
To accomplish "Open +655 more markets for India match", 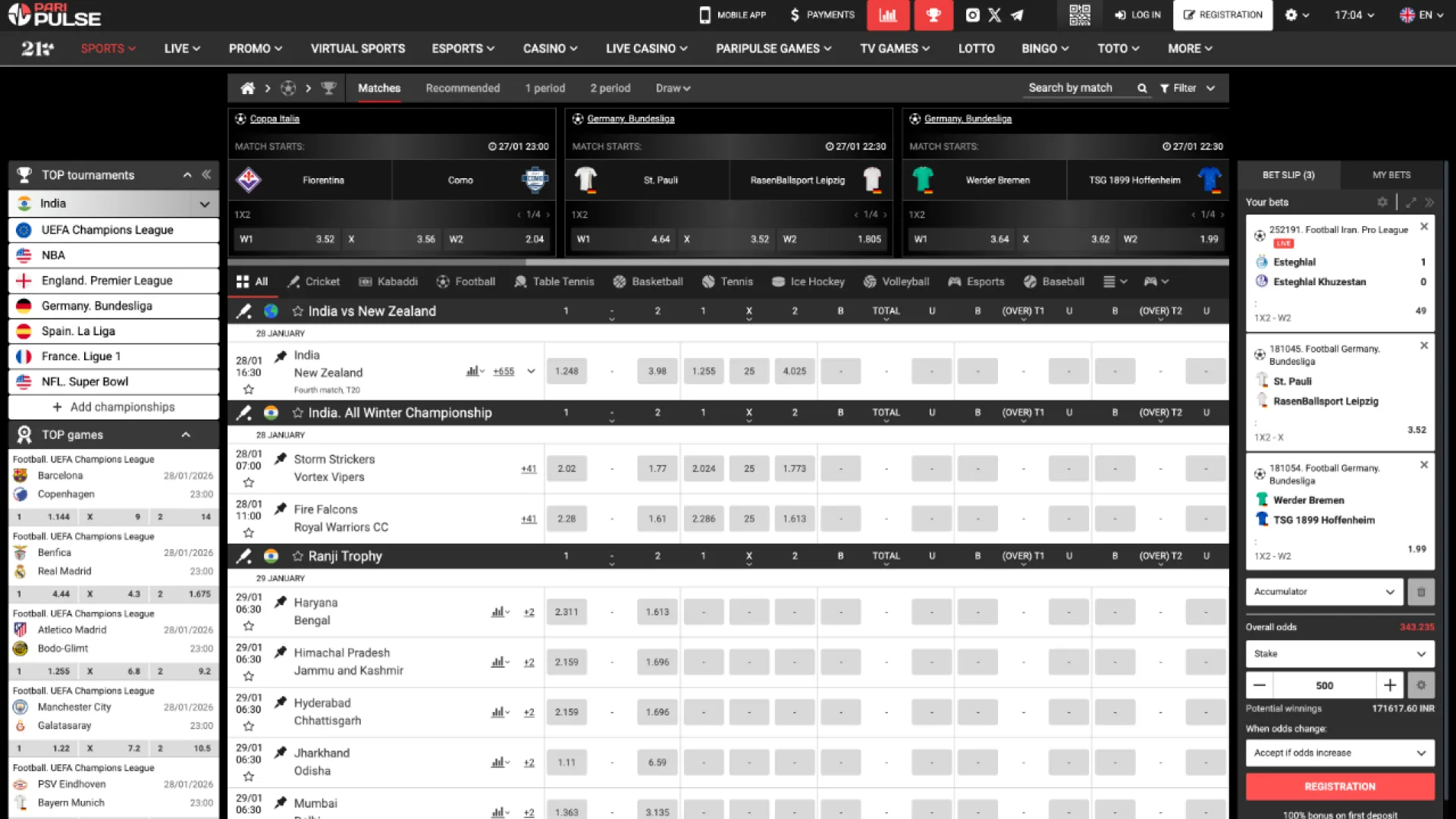I will [x=504, y=371].
